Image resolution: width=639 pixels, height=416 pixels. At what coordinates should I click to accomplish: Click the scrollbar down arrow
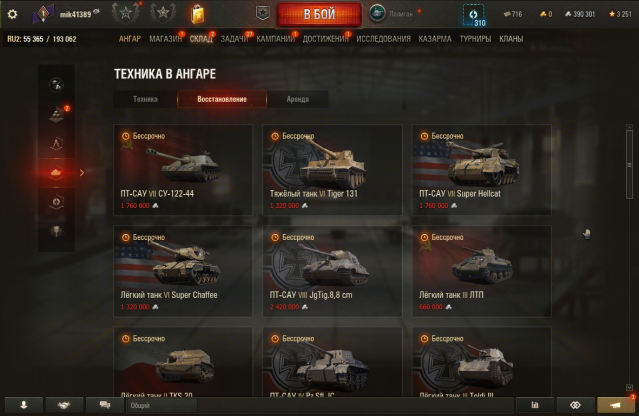pos(629,387)
